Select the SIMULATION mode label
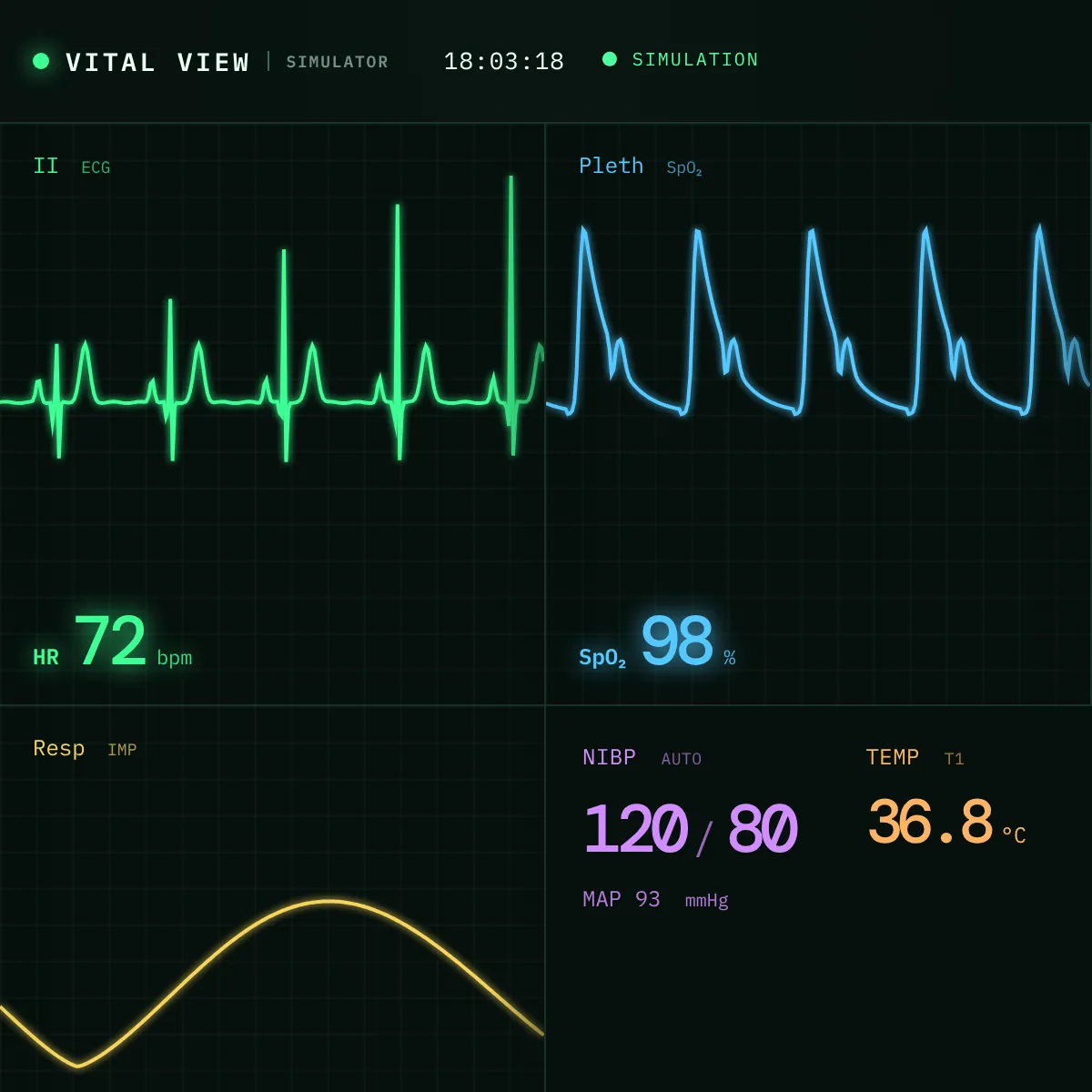This screenshot has width=1092, height=1092. (695, 59)
